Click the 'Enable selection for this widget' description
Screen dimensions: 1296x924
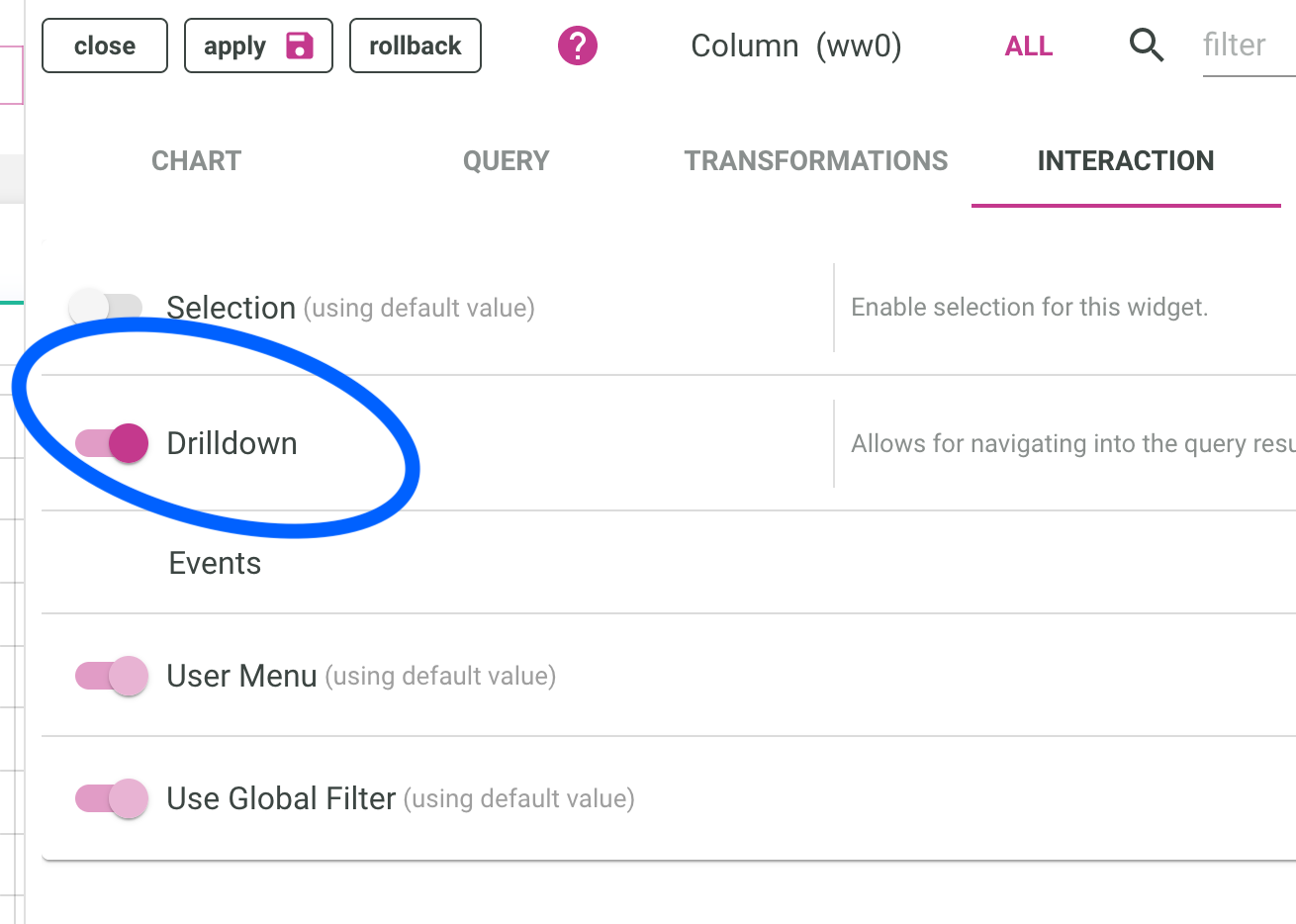[x=1029, y=308]
